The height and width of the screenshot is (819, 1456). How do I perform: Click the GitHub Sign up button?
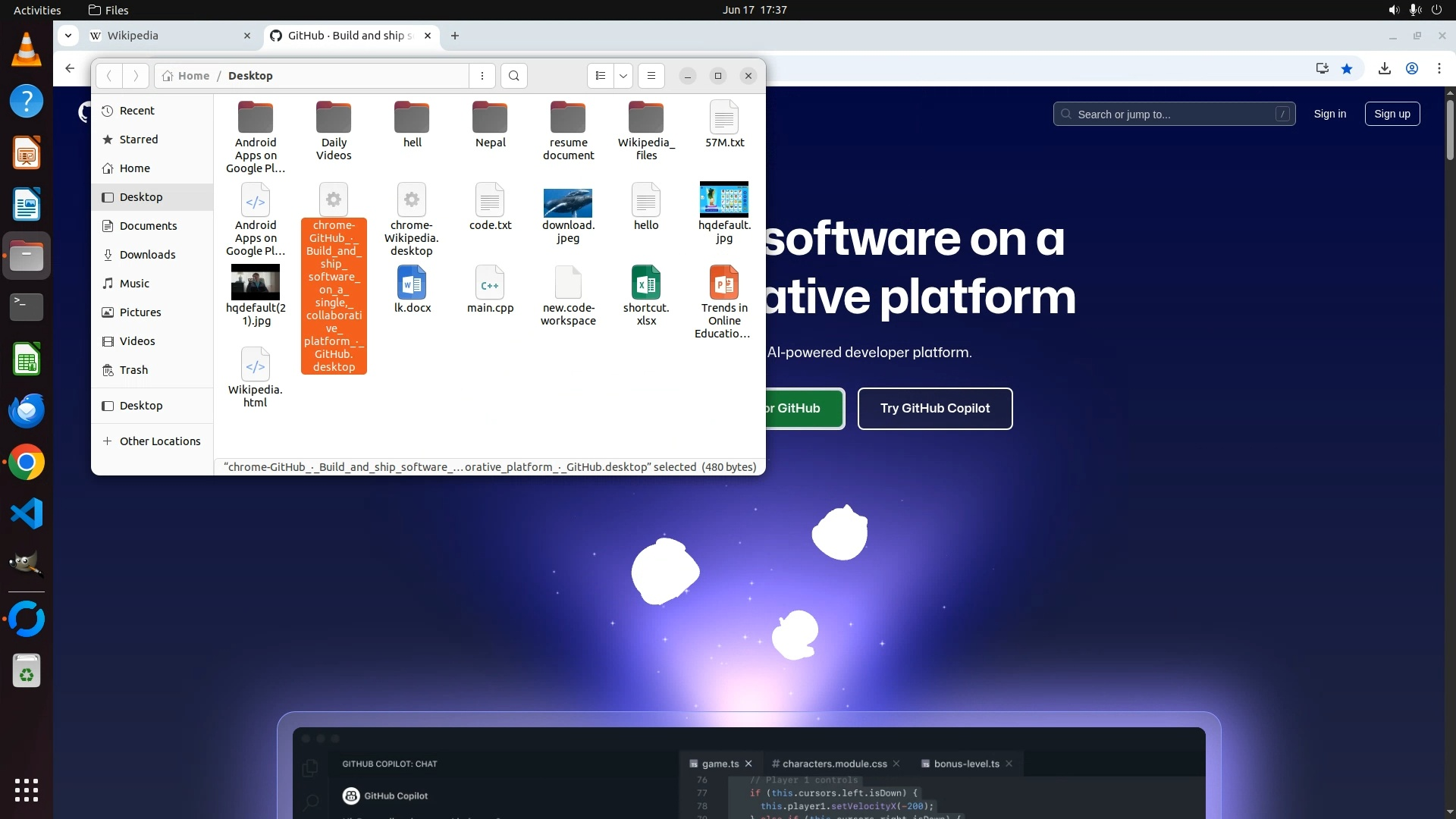tap(1392, 114)
